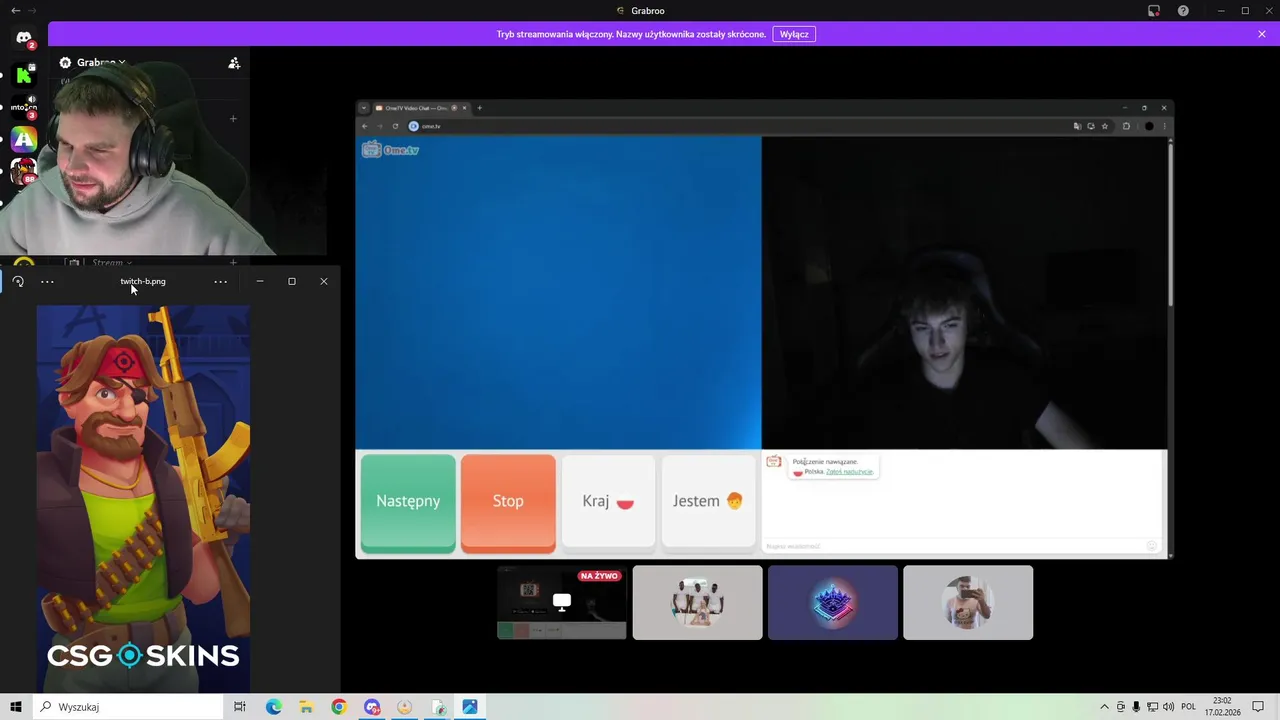Click the CSG Skins pirate image
The image size is (1280, 720).
click(x=143, y=498)
